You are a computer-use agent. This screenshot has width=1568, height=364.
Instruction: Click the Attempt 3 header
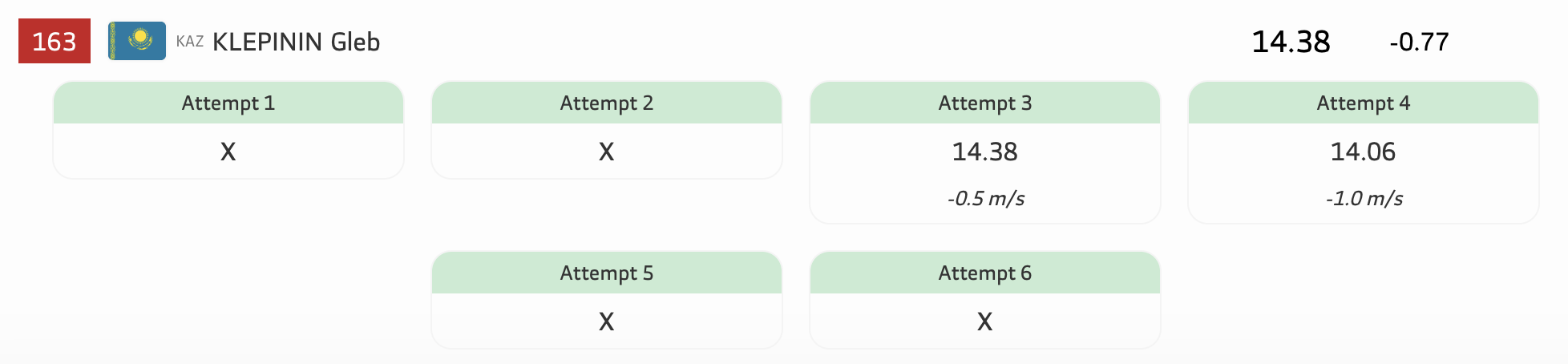[x=985, y=103]
